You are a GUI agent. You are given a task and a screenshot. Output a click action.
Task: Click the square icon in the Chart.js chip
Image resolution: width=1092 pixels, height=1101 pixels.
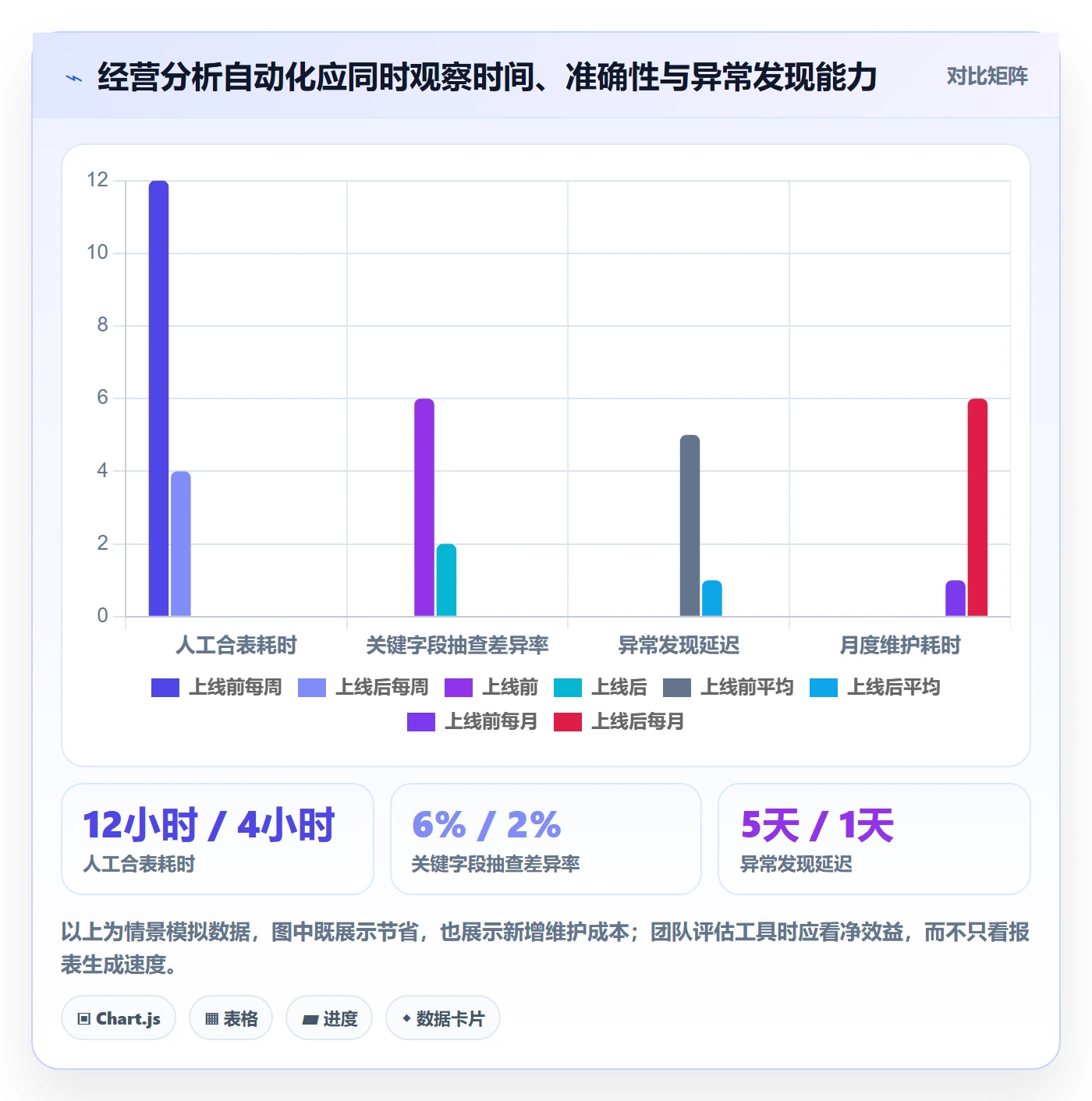coord(84,1019)
